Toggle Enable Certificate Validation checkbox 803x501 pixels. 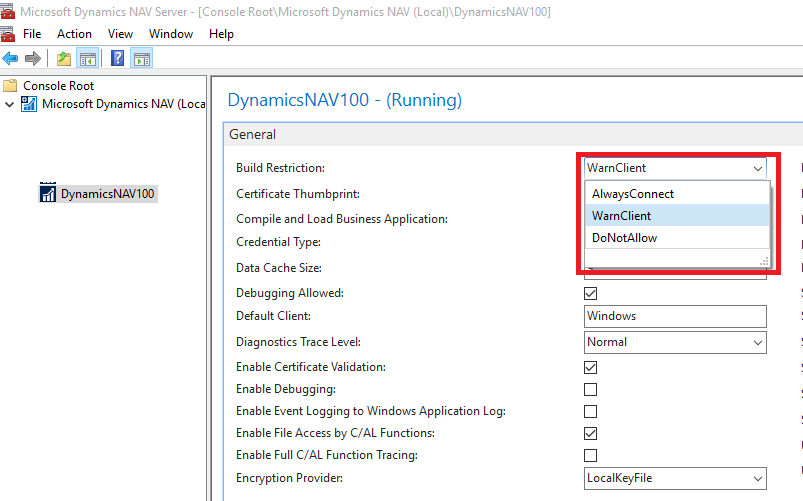pyautogui.click(x=590, y=367)
